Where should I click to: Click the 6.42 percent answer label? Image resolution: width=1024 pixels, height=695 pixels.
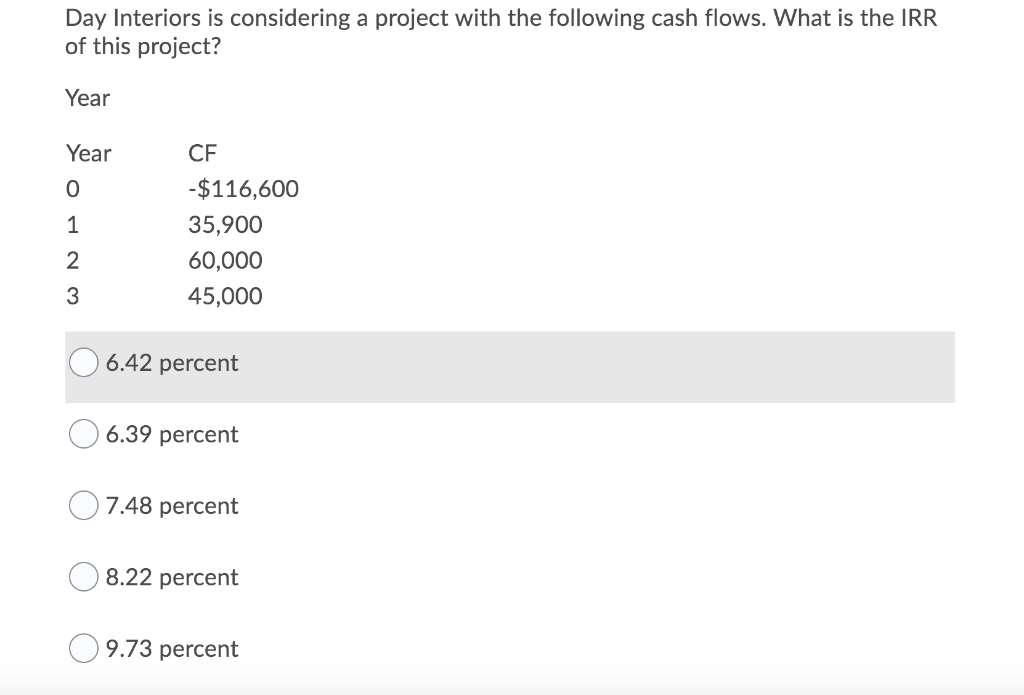point(171,363)
